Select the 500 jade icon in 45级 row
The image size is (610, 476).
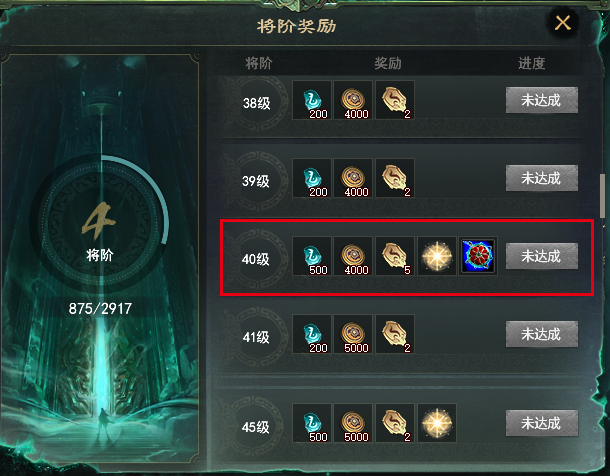(x=312, y=423)
